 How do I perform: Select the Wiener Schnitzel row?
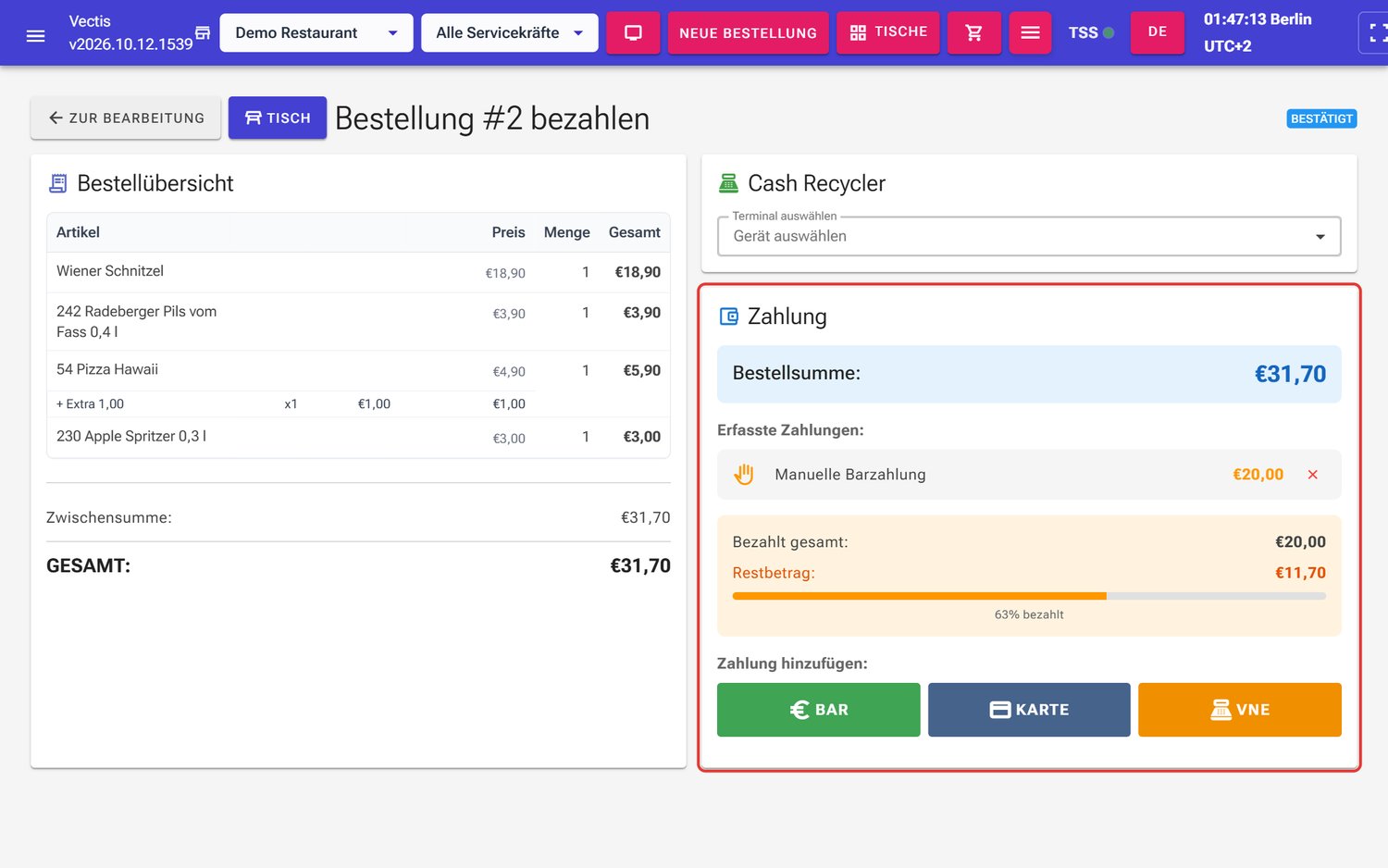point(358,272)
